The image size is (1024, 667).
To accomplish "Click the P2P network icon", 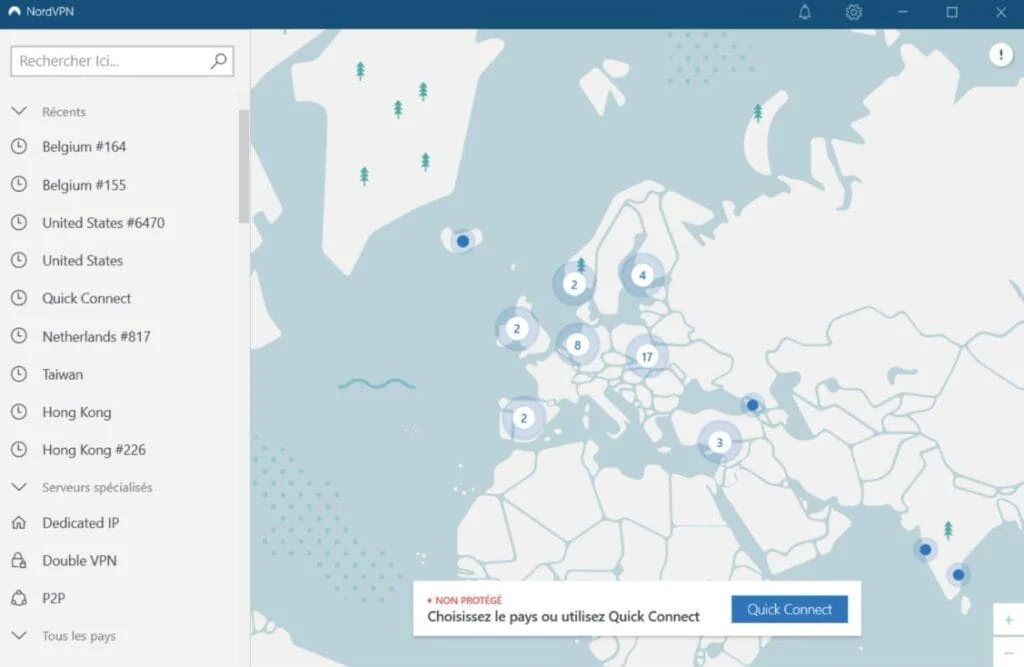I will (19, 598).
